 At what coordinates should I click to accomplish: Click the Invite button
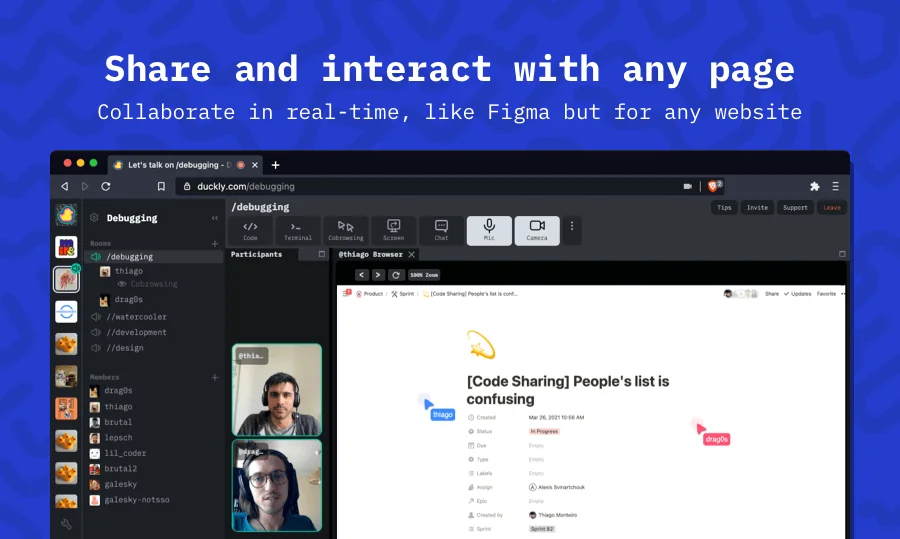757,208
